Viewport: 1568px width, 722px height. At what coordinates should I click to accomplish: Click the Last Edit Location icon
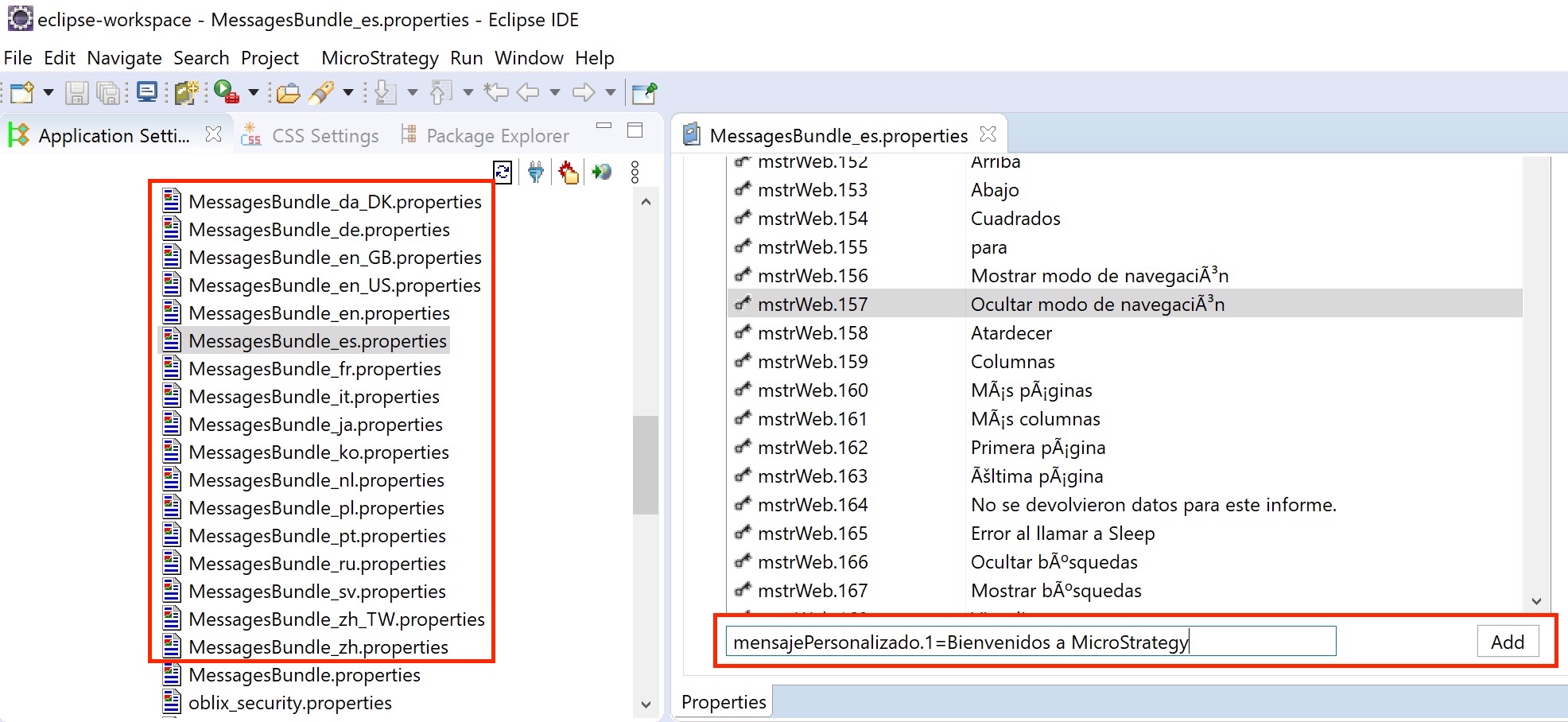point(496,92)
